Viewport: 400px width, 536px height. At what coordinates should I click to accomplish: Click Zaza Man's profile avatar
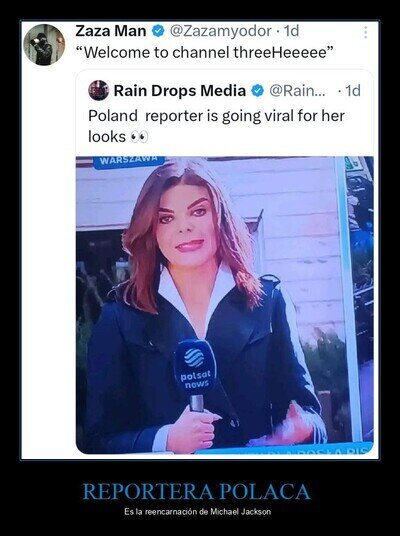[x=44, y=44]
